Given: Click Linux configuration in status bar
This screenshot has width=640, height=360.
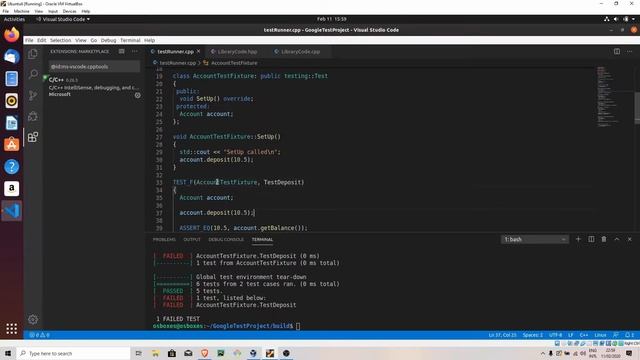Looking at the screenshot, I should (600, 335).
